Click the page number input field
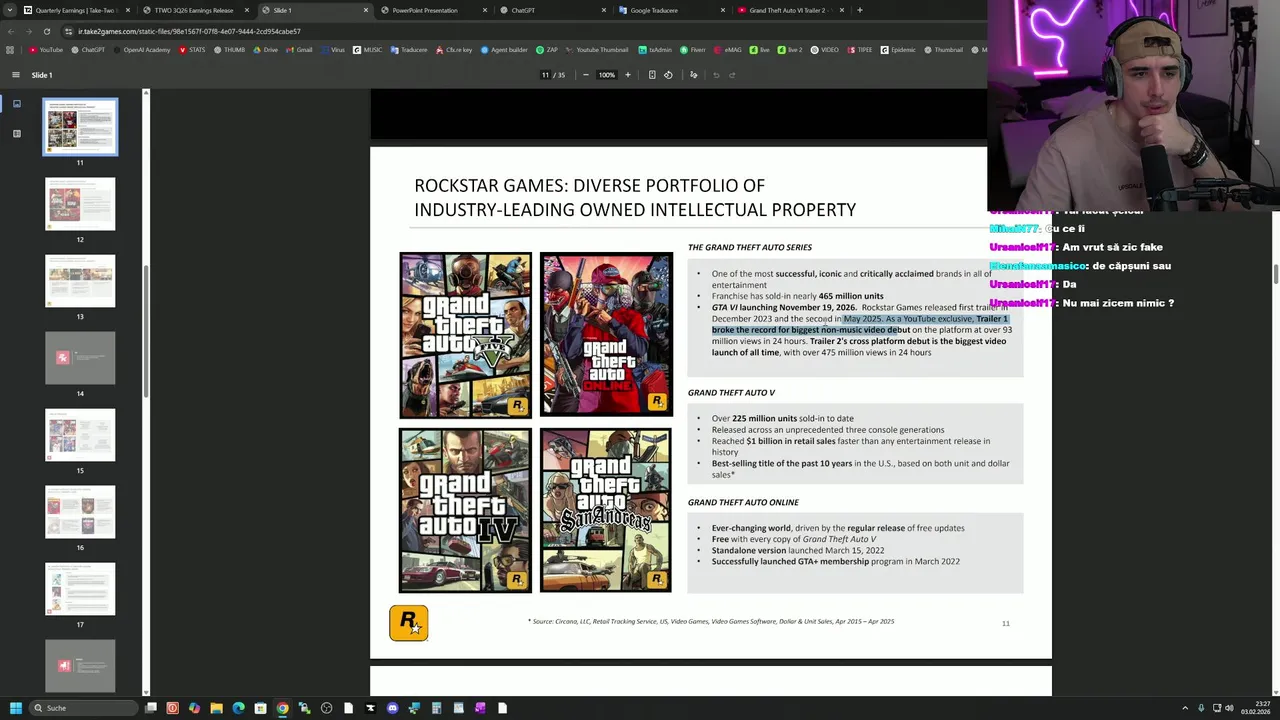The width and height of the screenshot is (1280, 720). point(546,75)
